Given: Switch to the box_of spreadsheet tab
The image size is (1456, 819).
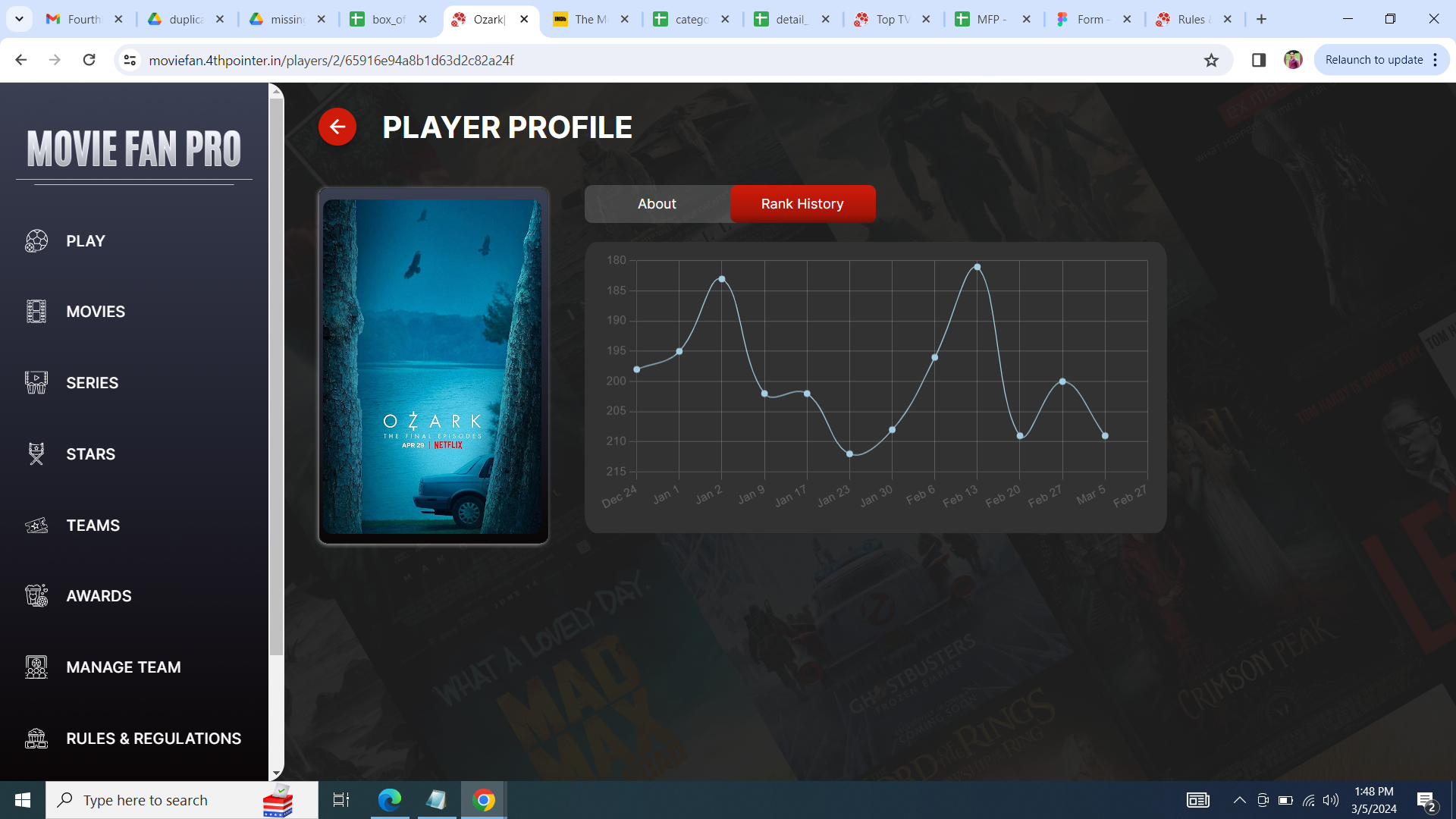Looking at the screenshot, I should click(x=389, y=19).
